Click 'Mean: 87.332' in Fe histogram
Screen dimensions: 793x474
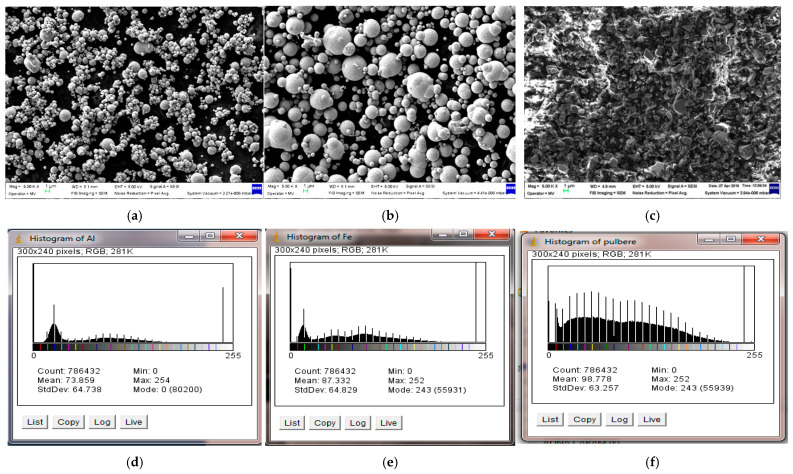322,380
